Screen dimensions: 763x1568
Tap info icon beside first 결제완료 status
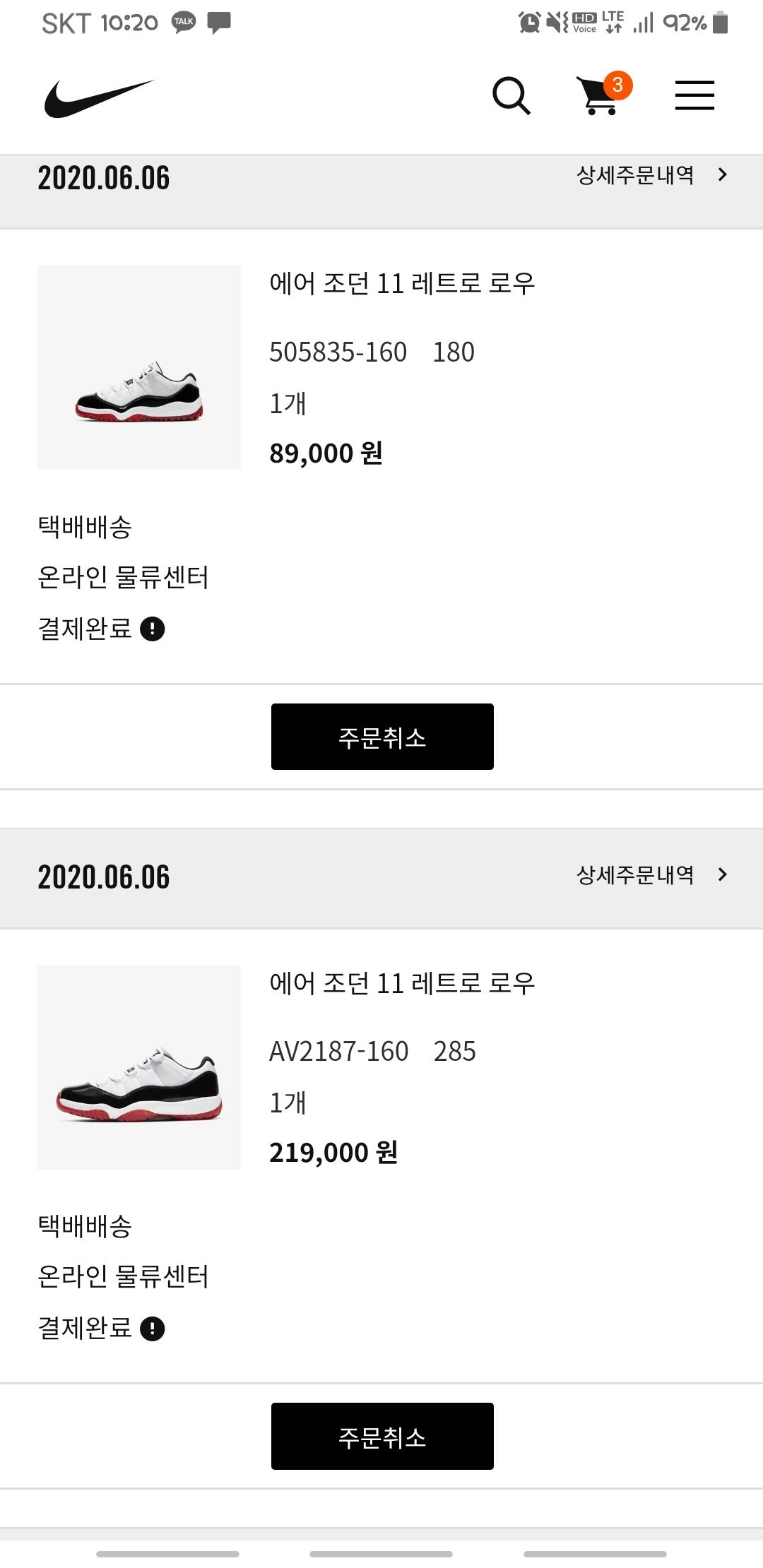(153, 629)
